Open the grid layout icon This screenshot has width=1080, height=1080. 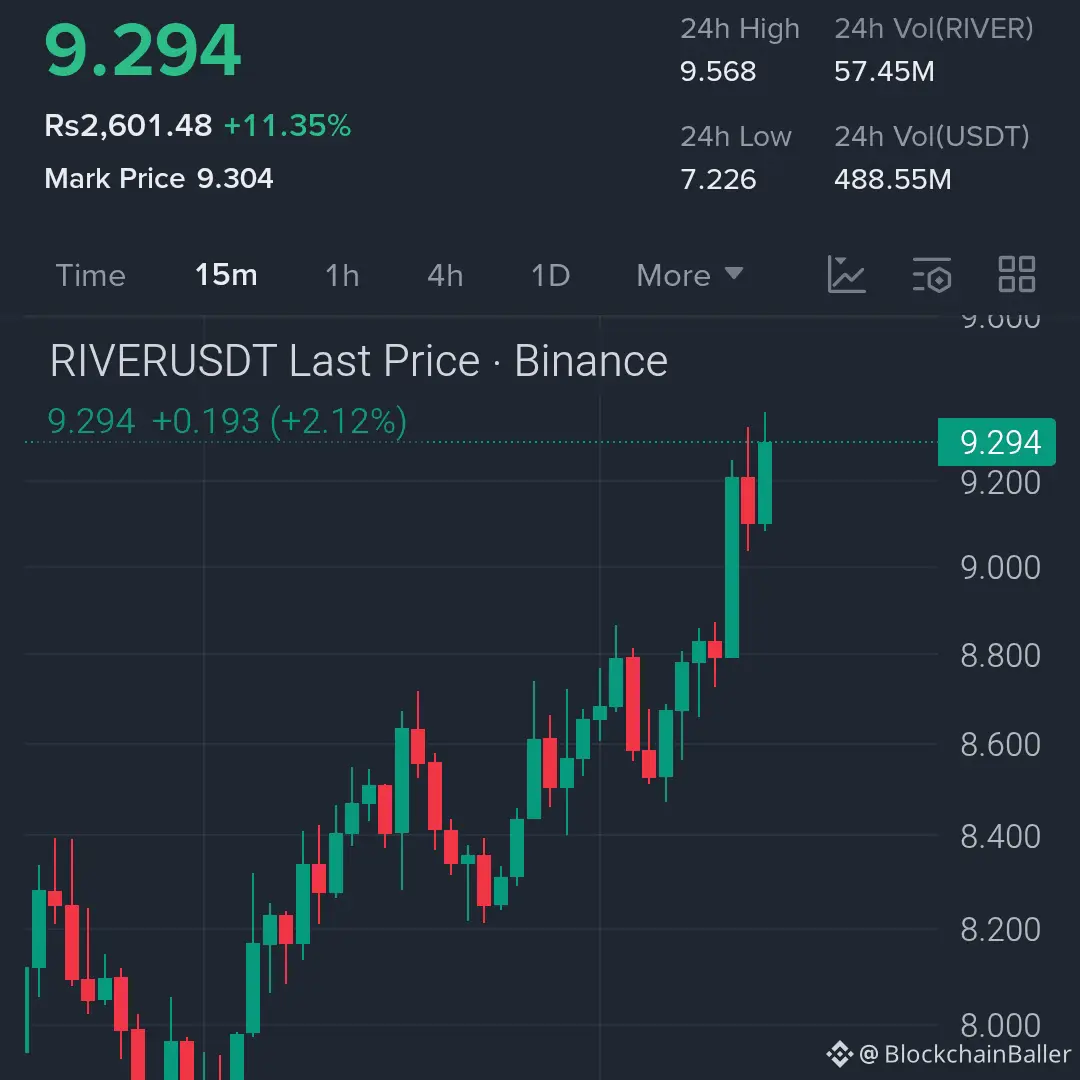coord(1017,274)
